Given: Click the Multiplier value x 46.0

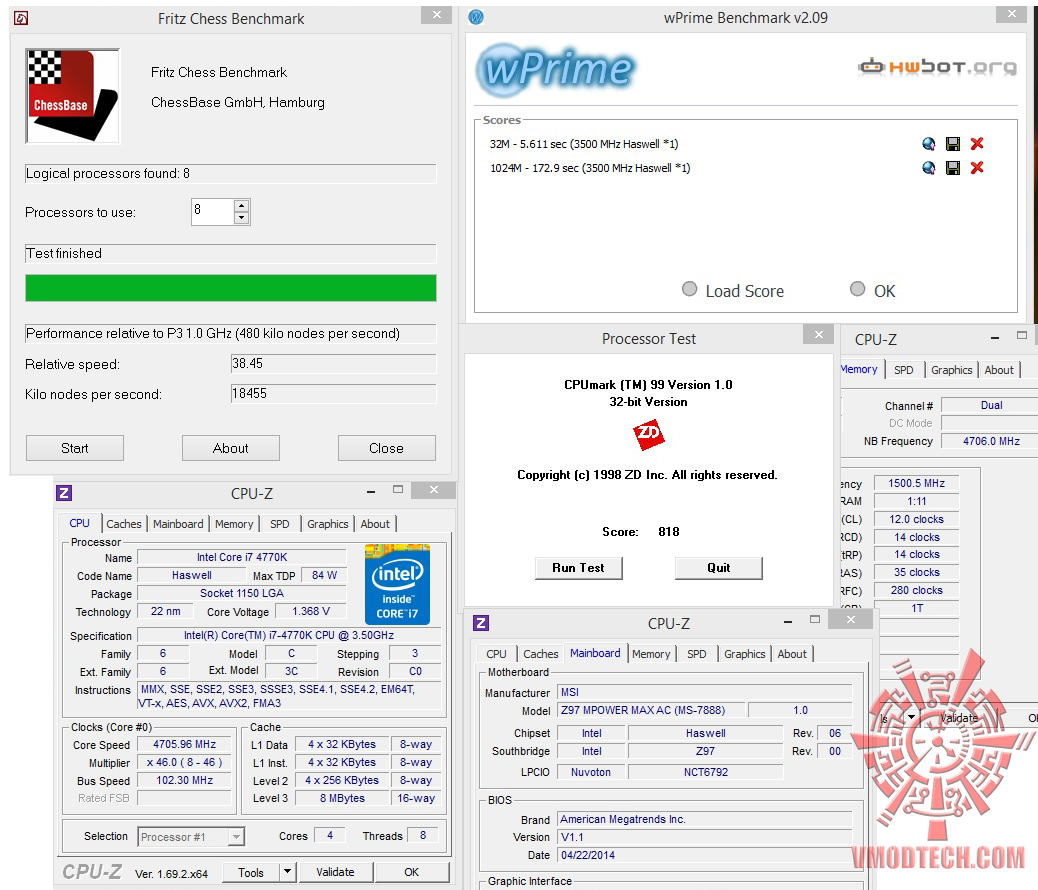Looking at the screenshot, I should (x=184, y=762).
